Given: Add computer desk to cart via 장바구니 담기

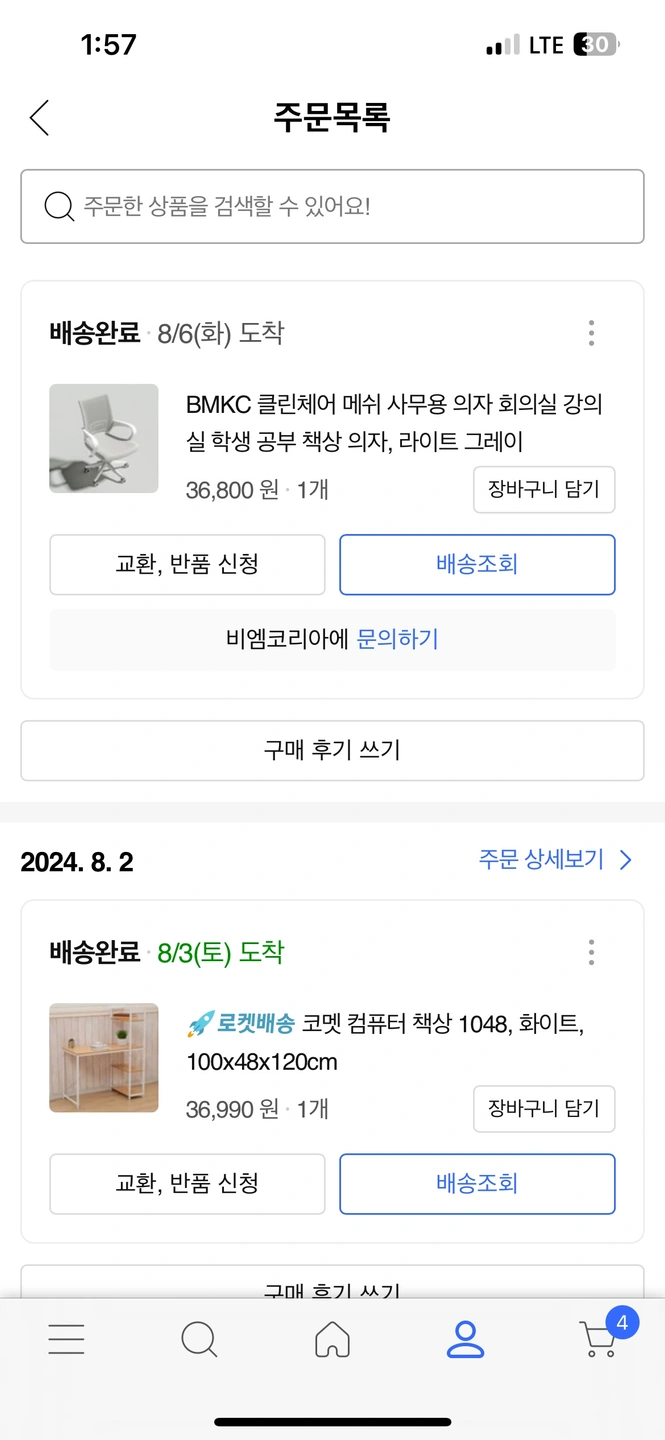Looking at the screenshot, I should [543, 1108].
